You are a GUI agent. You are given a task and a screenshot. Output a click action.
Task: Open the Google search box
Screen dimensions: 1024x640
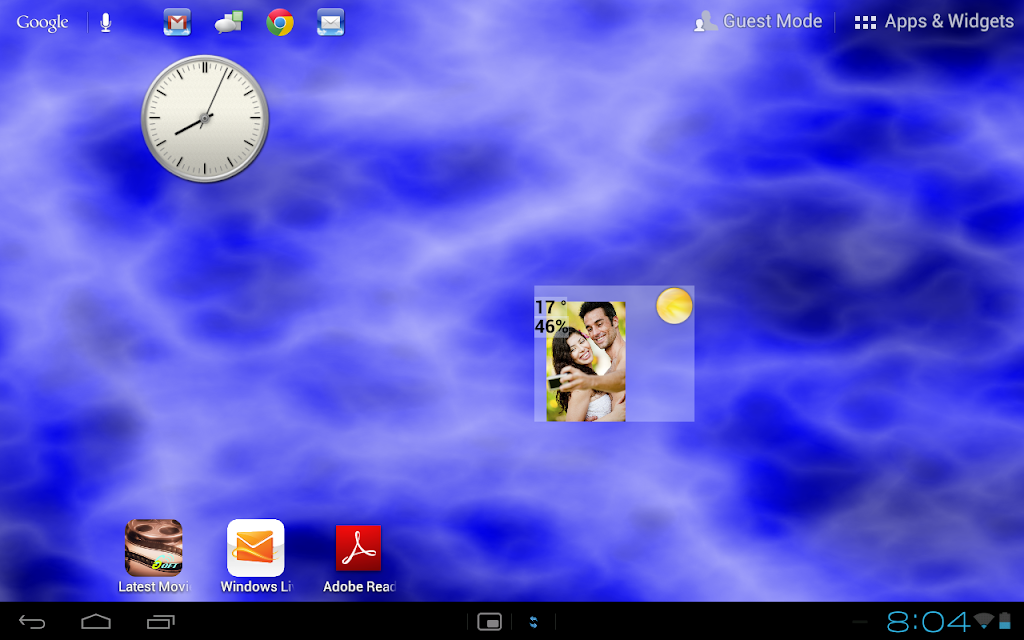coord(42,22)
